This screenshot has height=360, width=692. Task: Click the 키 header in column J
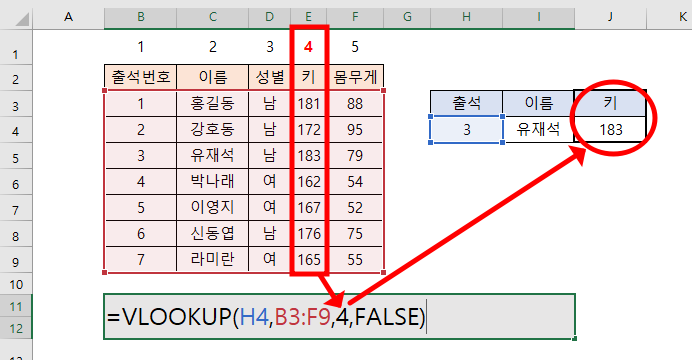point(610,104)
